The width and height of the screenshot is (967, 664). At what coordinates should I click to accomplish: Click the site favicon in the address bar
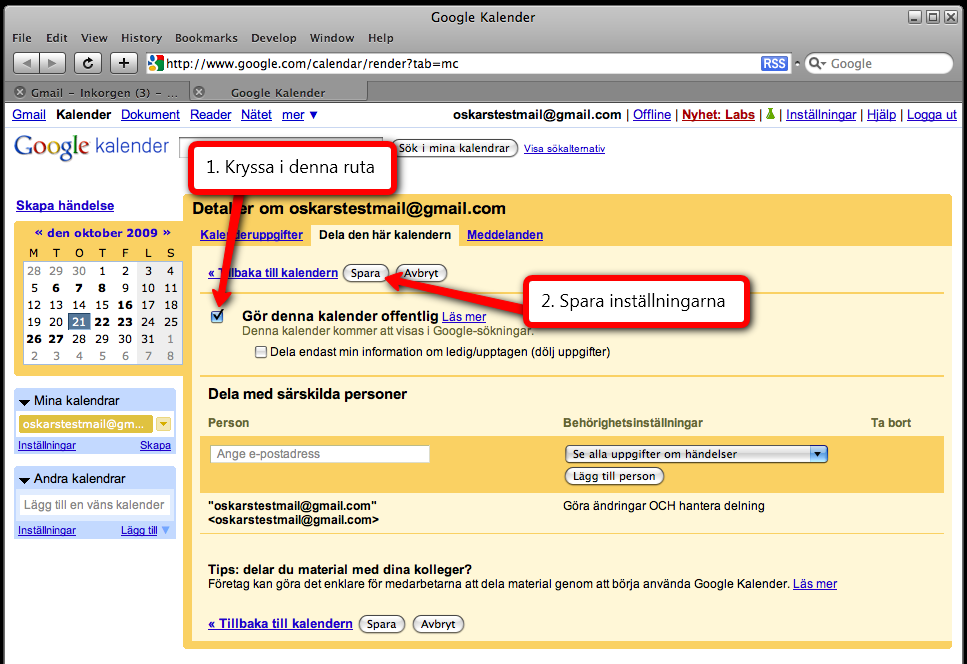[155, 63]
